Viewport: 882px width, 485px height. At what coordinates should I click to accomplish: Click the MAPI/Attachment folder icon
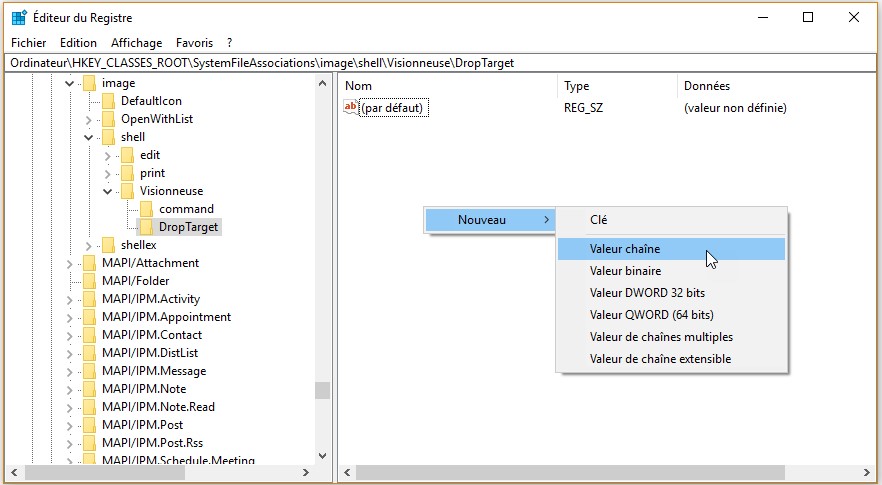(89, 263)
